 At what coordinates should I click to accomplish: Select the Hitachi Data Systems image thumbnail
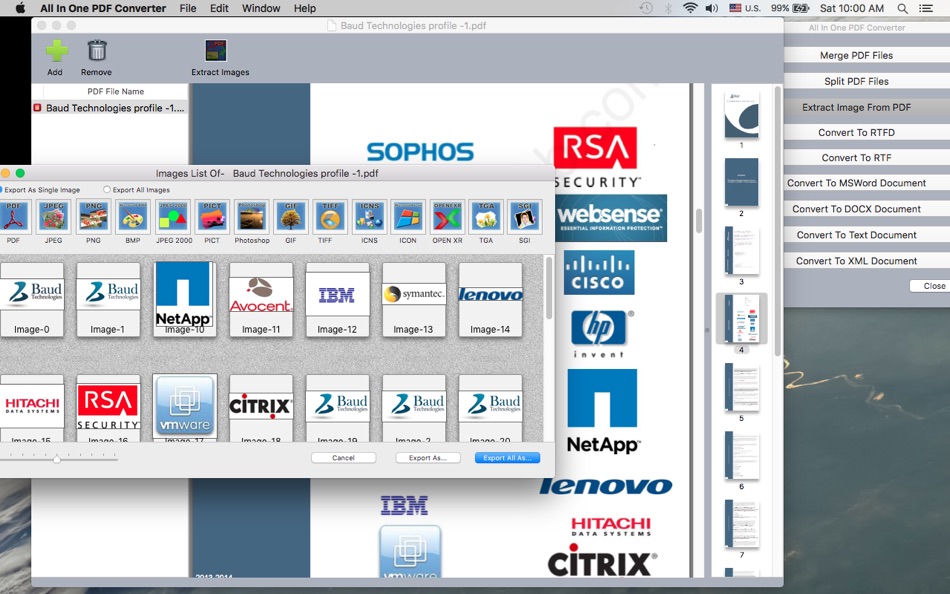click(32, 408)
